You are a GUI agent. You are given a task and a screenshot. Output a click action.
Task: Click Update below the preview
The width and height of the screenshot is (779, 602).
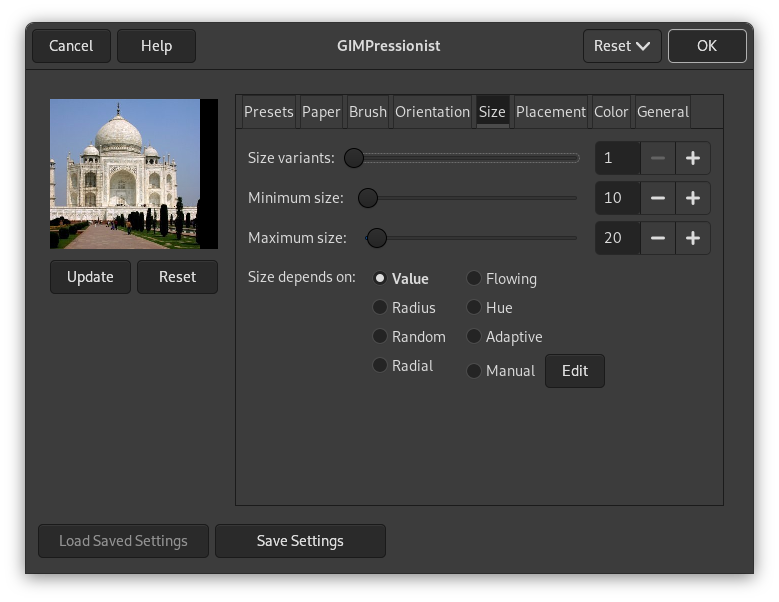pos(90,277)
